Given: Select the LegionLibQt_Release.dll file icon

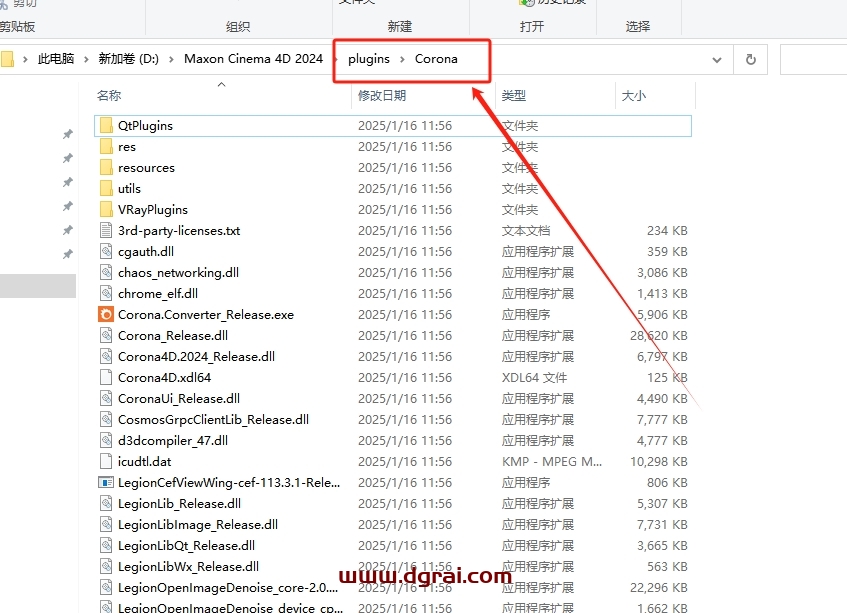Looking at the screenshot, I should [x=106, y=545].
